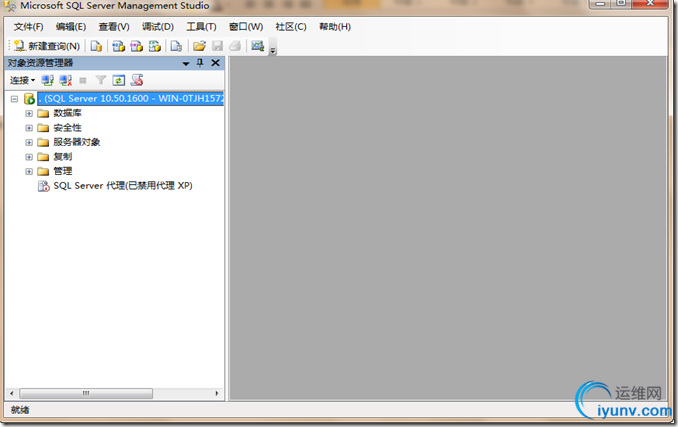Open the 文件(F) menu

click(29, 27)
